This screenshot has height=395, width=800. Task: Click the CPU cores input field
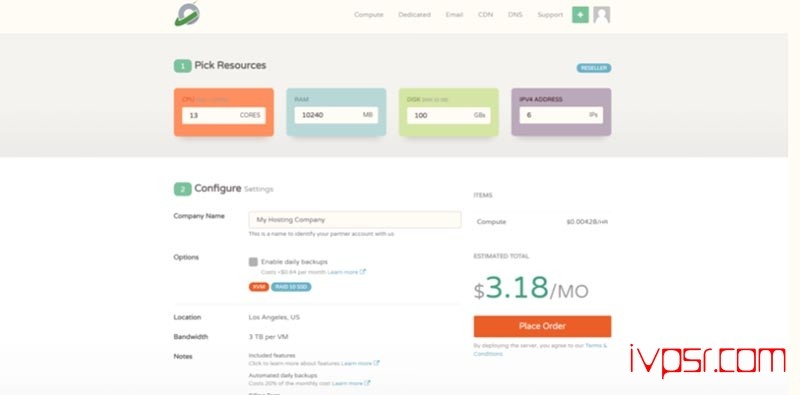click(224, 115)
